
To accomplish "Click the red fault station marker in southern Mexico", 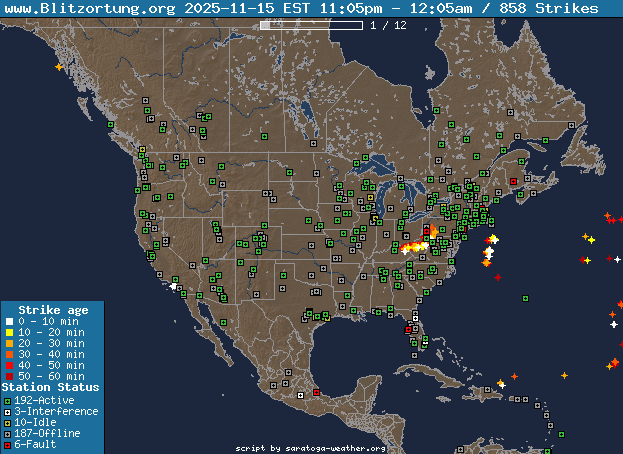I will pyautogui.click(x=317, y=393).
